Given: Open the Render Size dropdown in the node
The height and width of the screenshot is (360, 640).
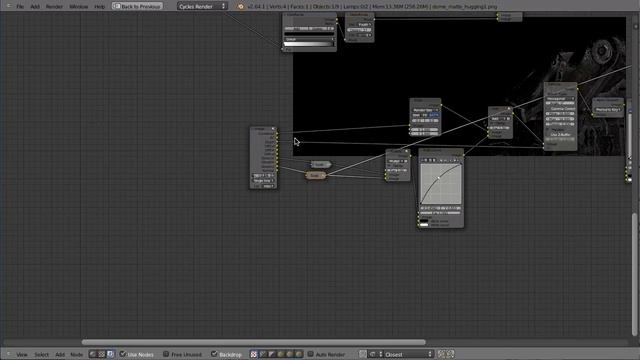Looking at the screenshot, I should click(425, 110).
